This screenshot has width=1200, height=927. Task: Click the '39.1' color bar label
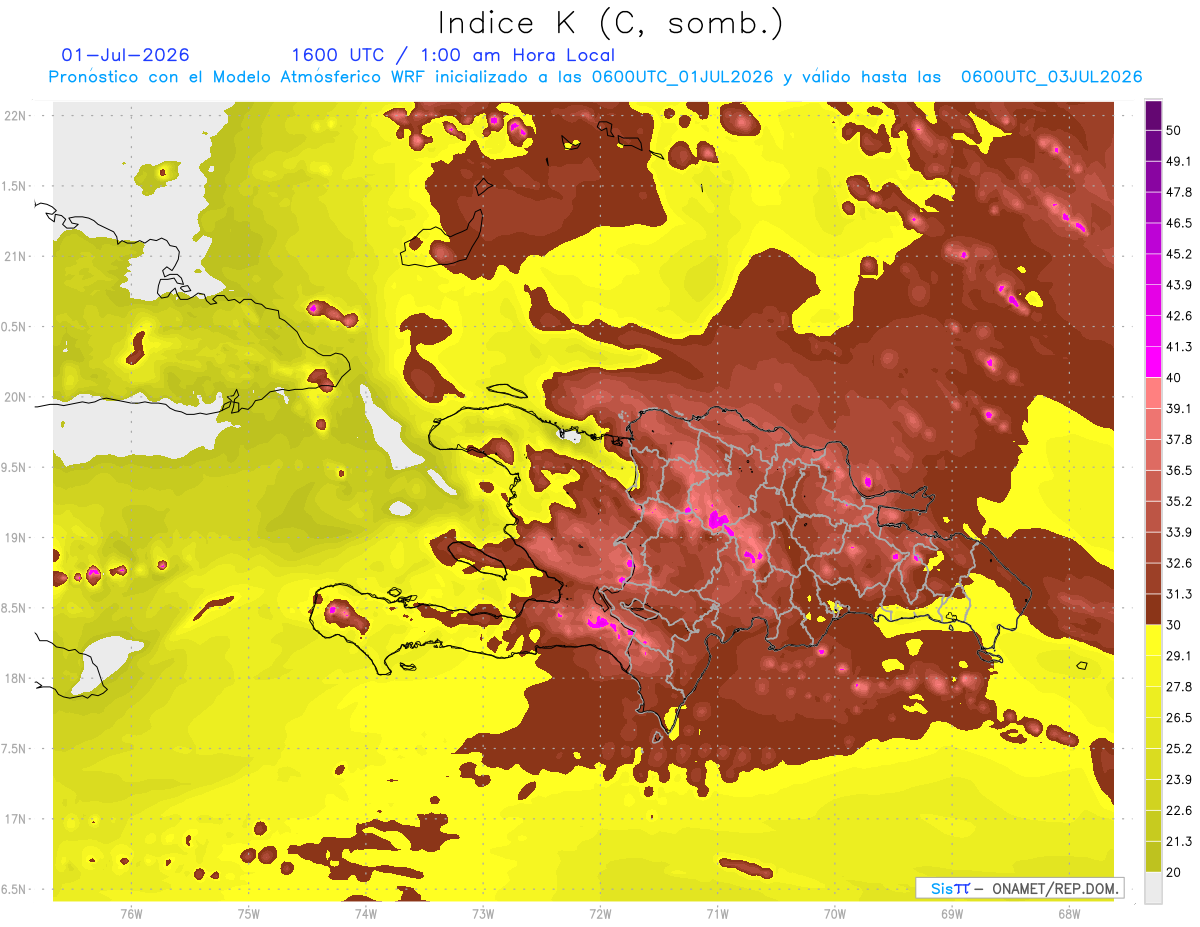point(1179,409)
